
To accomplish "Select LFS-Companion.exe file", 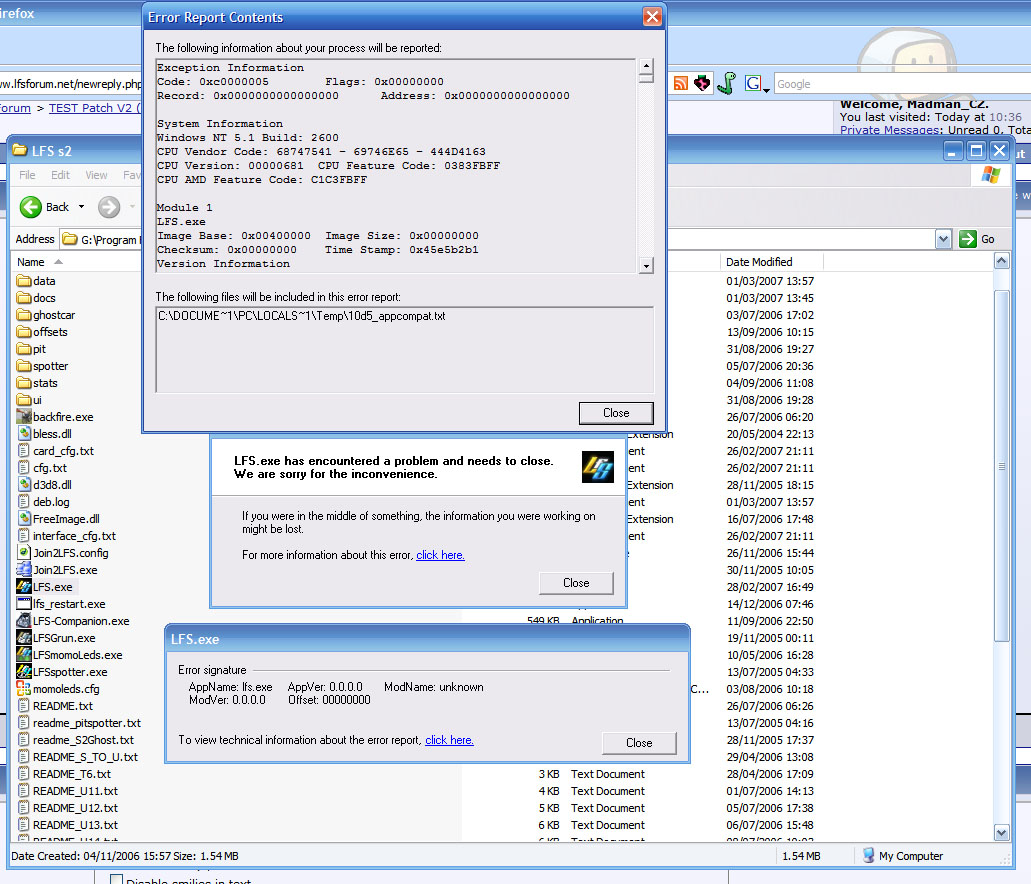I will pyautogui.click(x=74, y=621).
